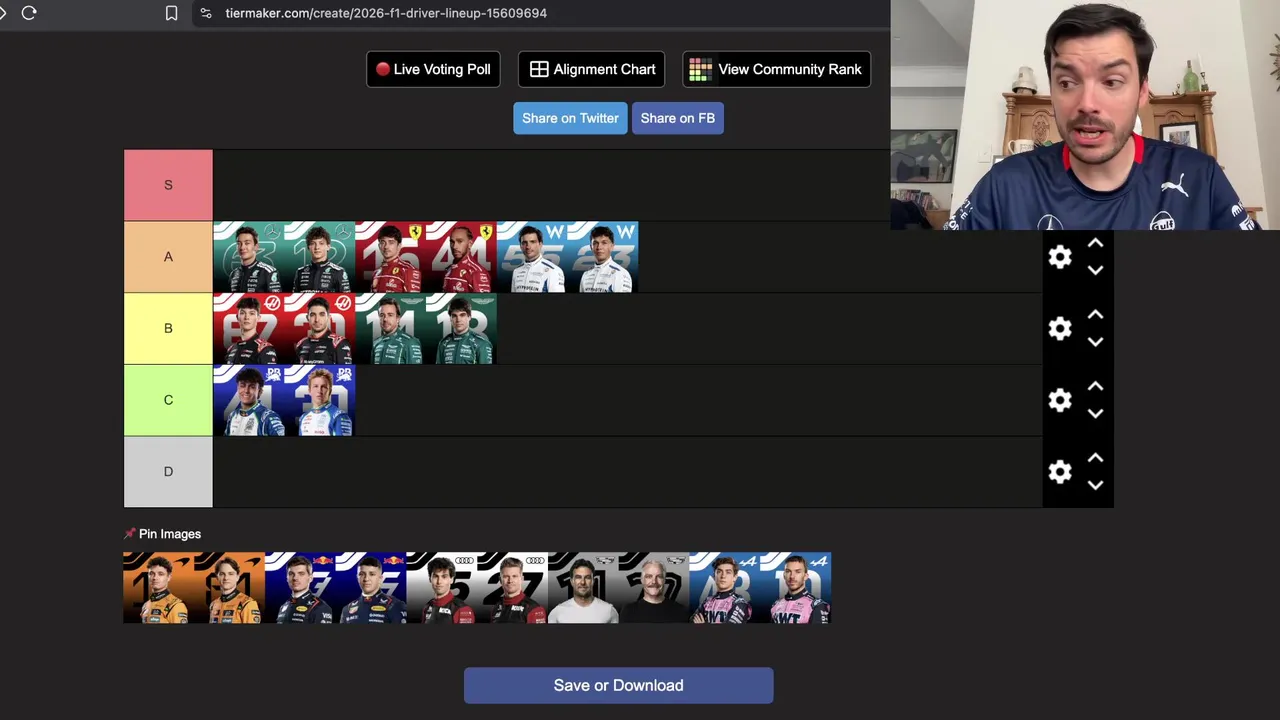Select Haas driver number 87 card
Image resolution: width=1280 pixels, height=720 pixels.
point(248,329)
